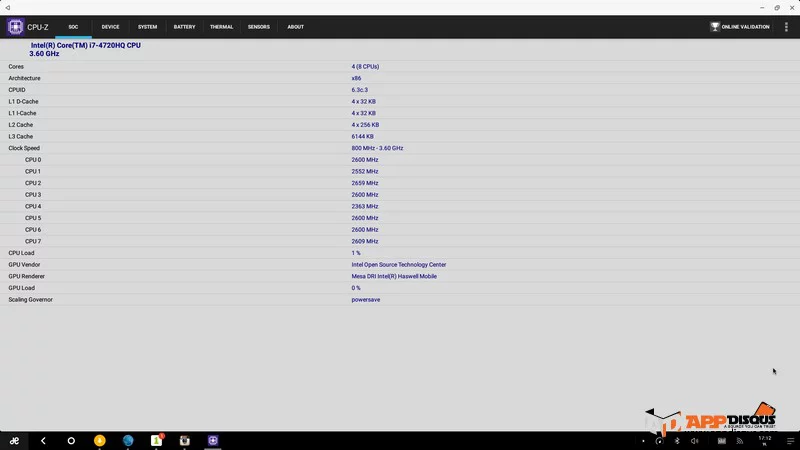Click the CPU 5 row label
The image size is (800, 450).
click(x=33, y=218)
